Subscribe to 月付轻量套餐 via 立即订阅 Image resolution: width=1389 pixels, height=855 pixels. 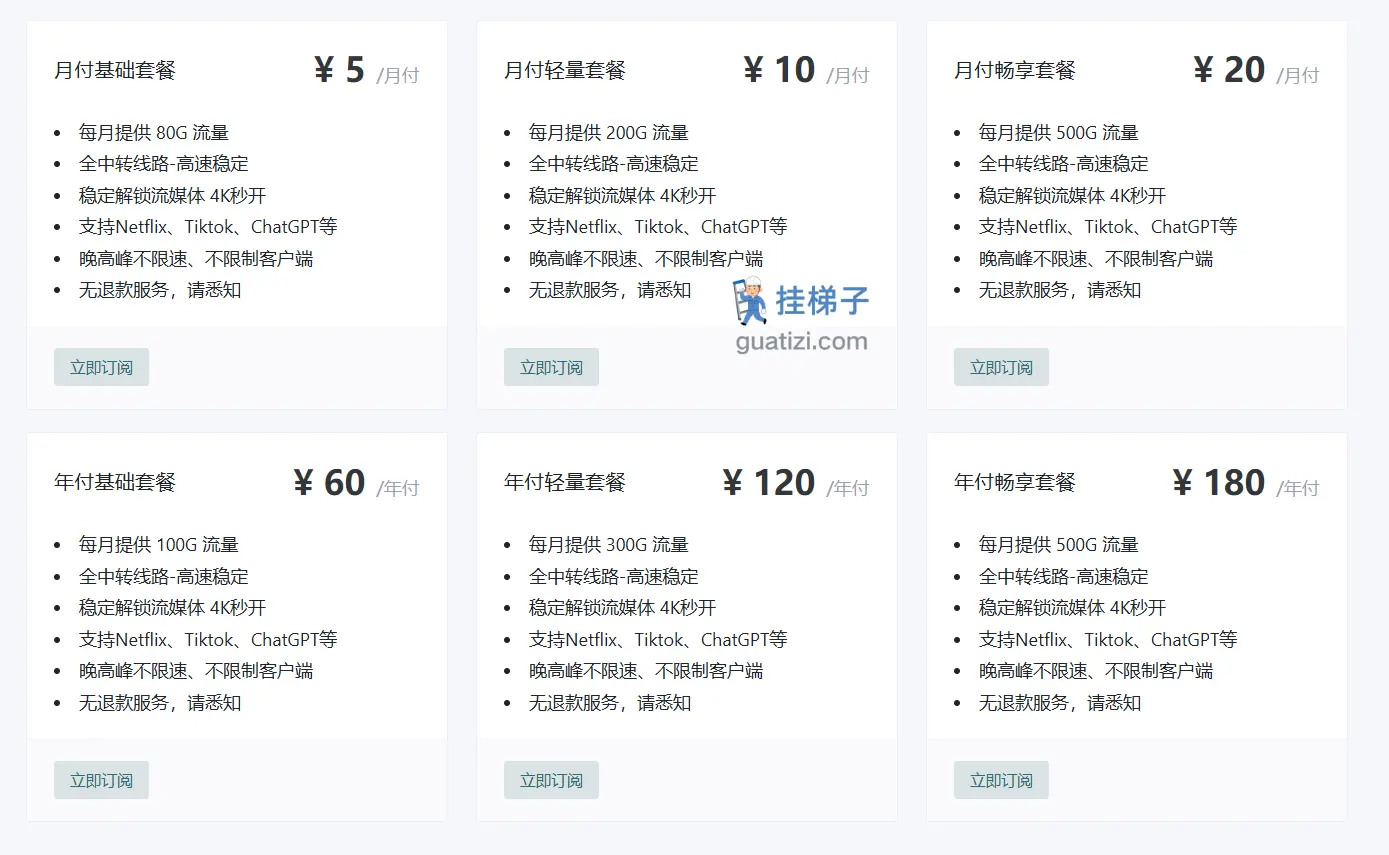click(551, 367)
